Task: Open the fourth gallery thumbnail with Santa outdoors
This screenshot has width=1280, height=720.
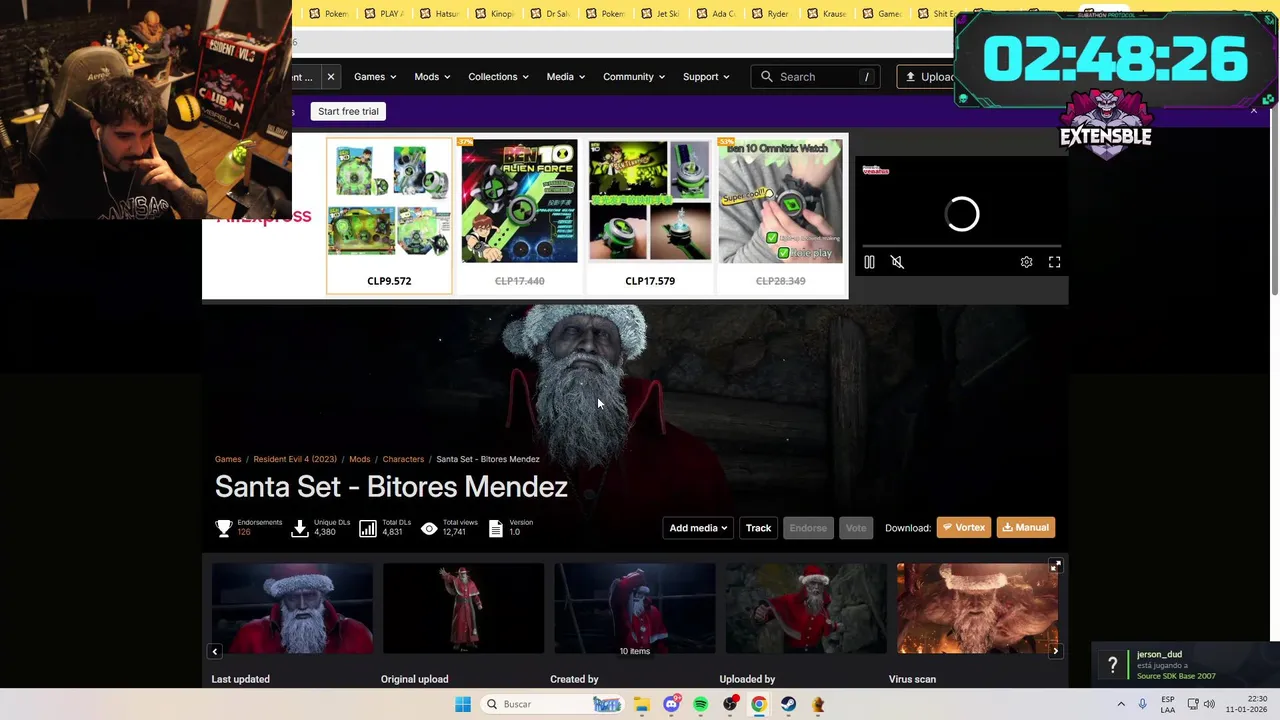Action: (x=806, y=608)
